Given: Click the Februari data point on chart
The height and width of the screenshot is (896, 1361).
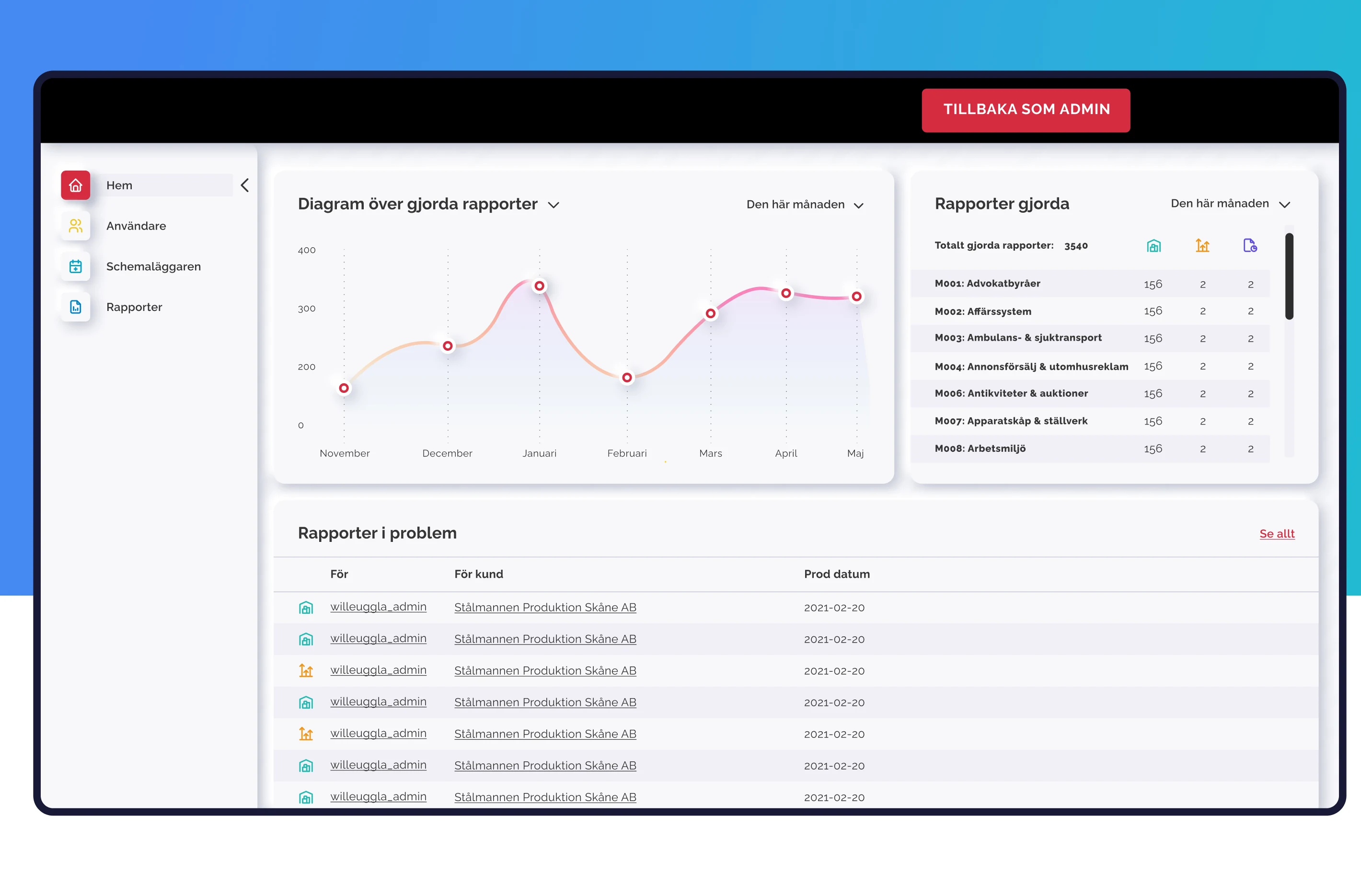Looking at the screenshot, I should coord(627,378).
